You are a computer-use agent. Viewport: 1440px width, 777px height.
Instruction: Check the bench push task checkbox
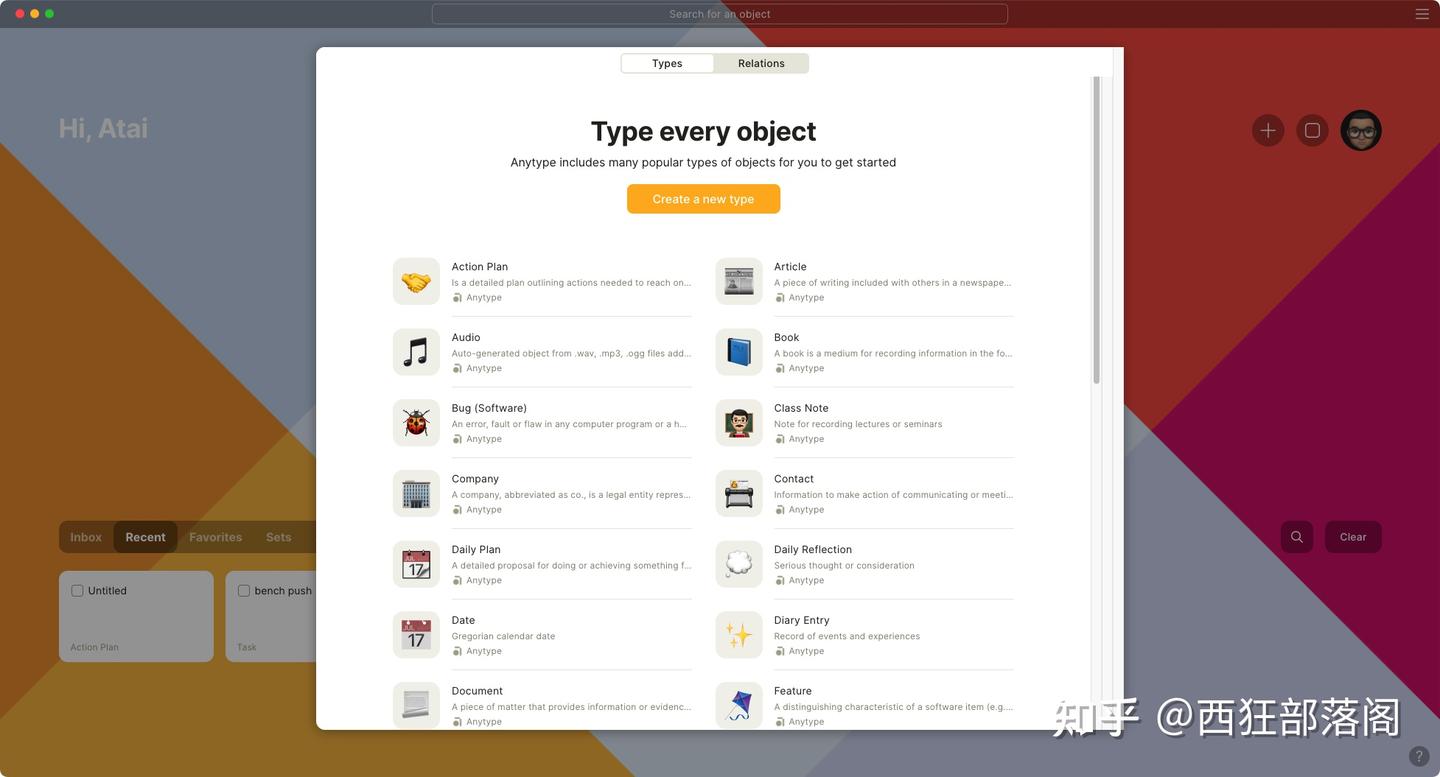pyautogui.click(x=243, y=591)
